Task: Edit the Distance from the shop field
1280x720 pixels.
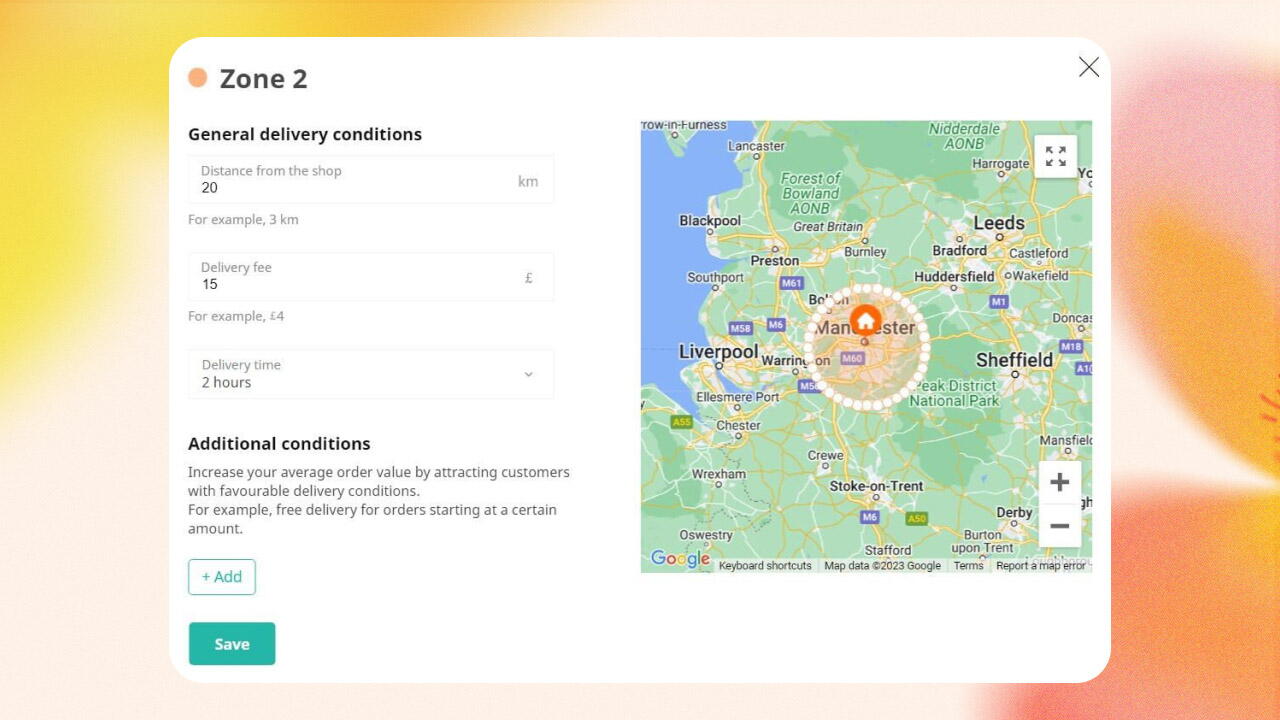Action: tap(371, 179)
